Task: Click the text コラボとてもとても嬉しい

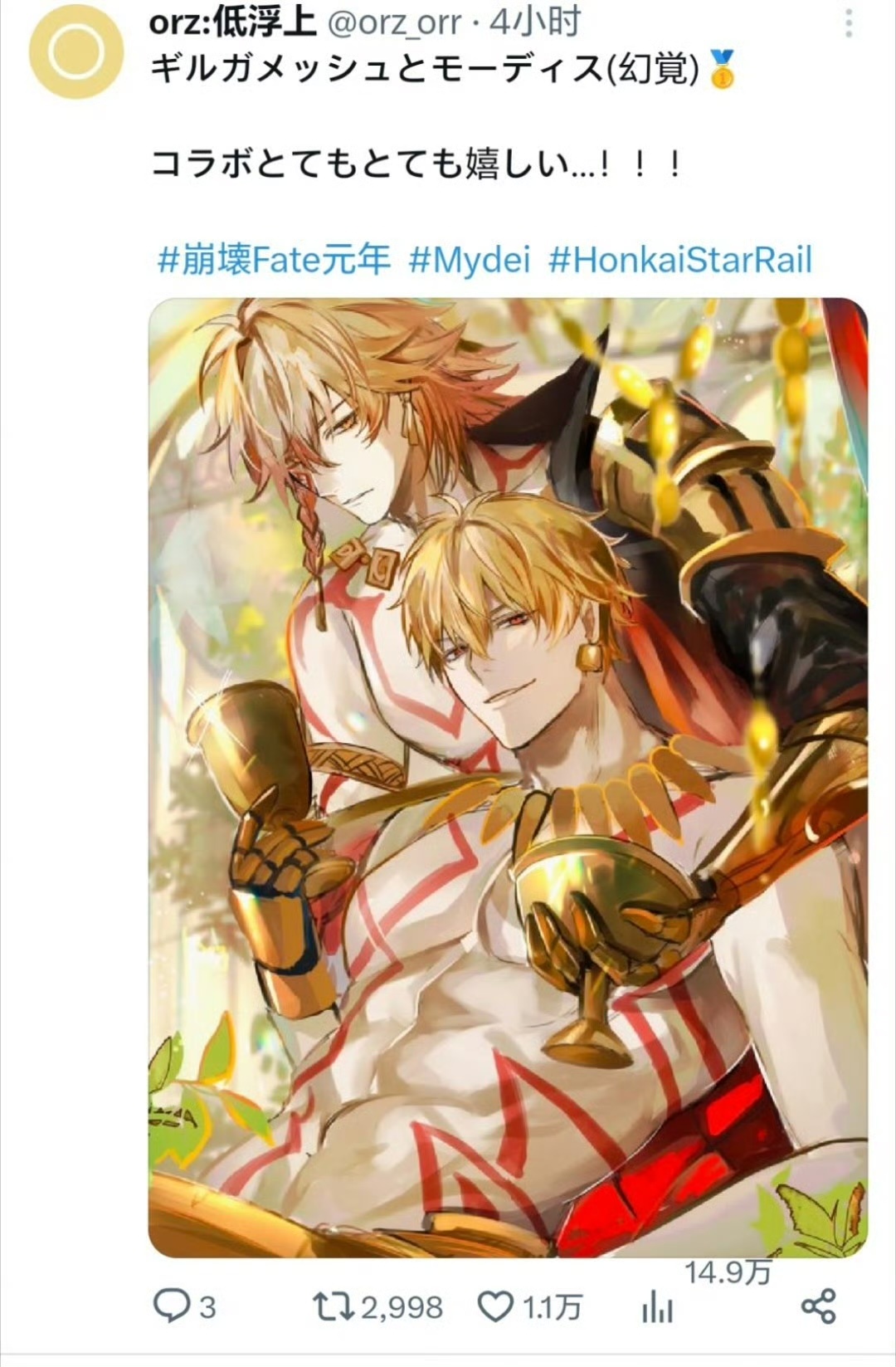Action: pos(361,164)
